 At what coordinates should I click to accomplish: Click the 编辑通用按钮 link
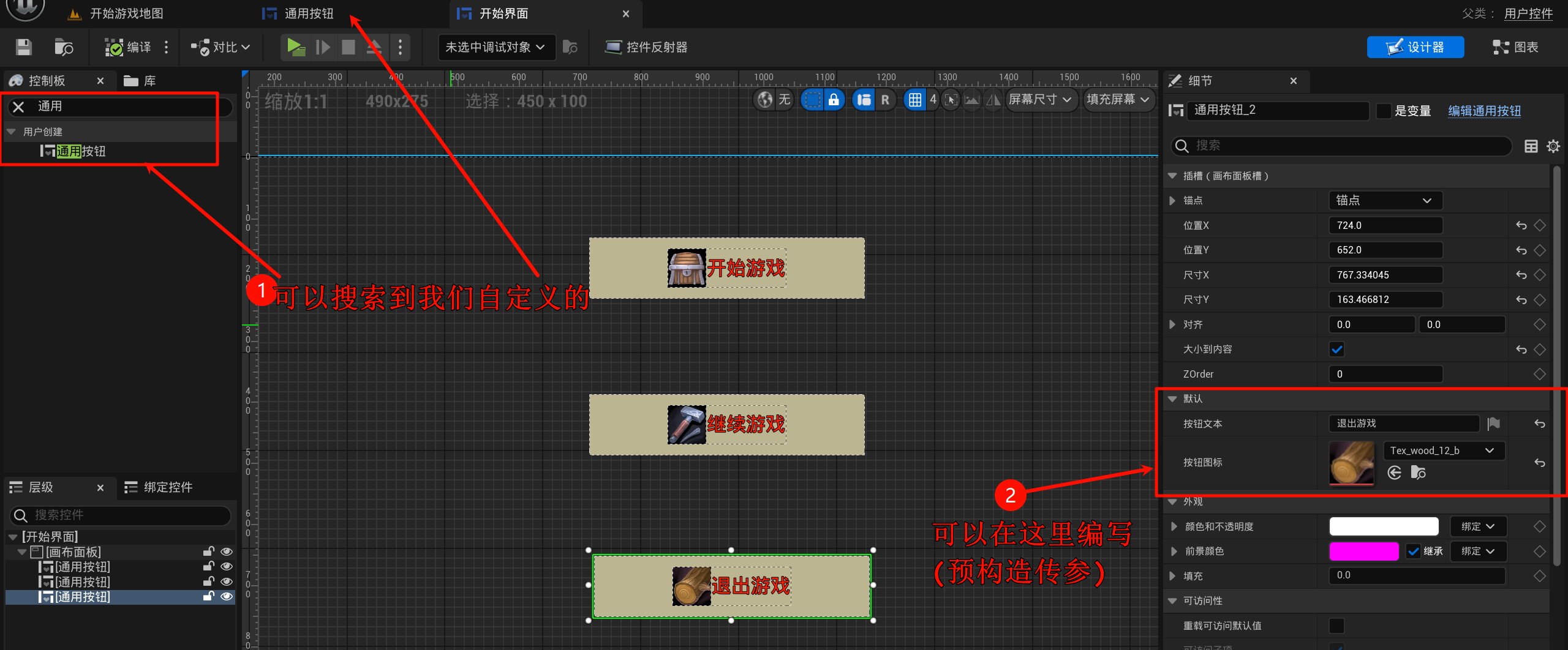pyautogui.click(x=1484, y=111)
